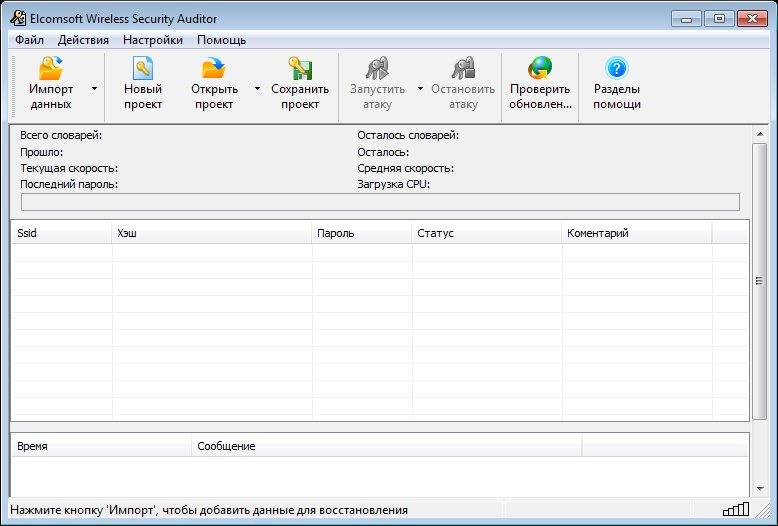Sort by the Хэш column header
The width and height of the screenshot is (778, 526).
click(x=212, y=233)
